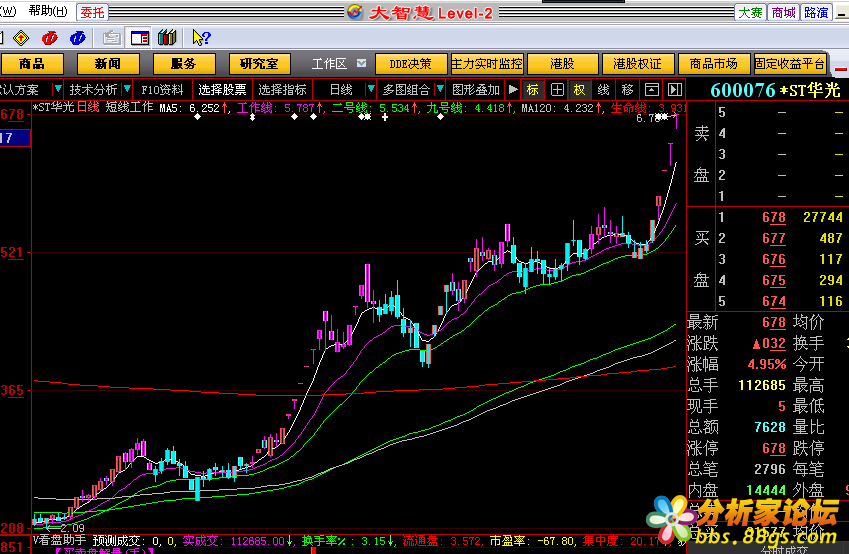Click the blue round toolbar icon
849x554 pixels.
pos(78,38)
